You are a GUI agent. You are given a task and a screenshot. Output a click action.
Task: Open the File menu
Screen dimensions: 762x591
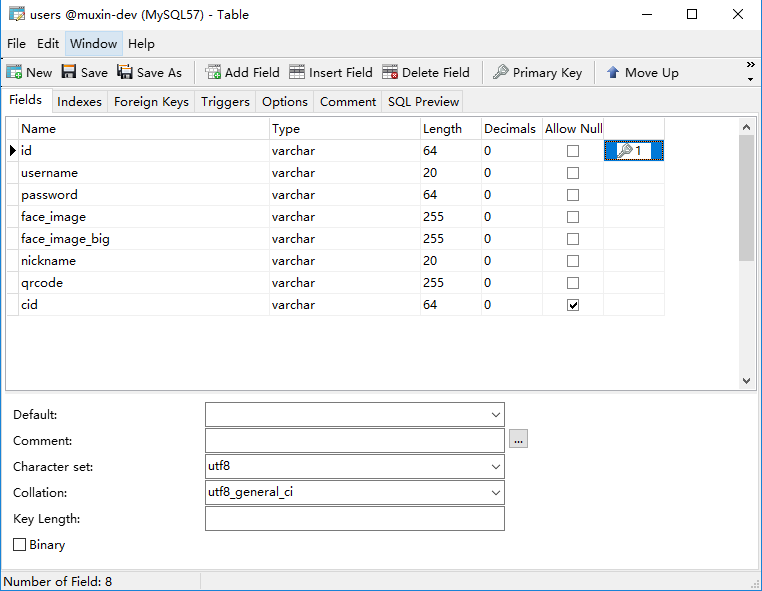16,44
